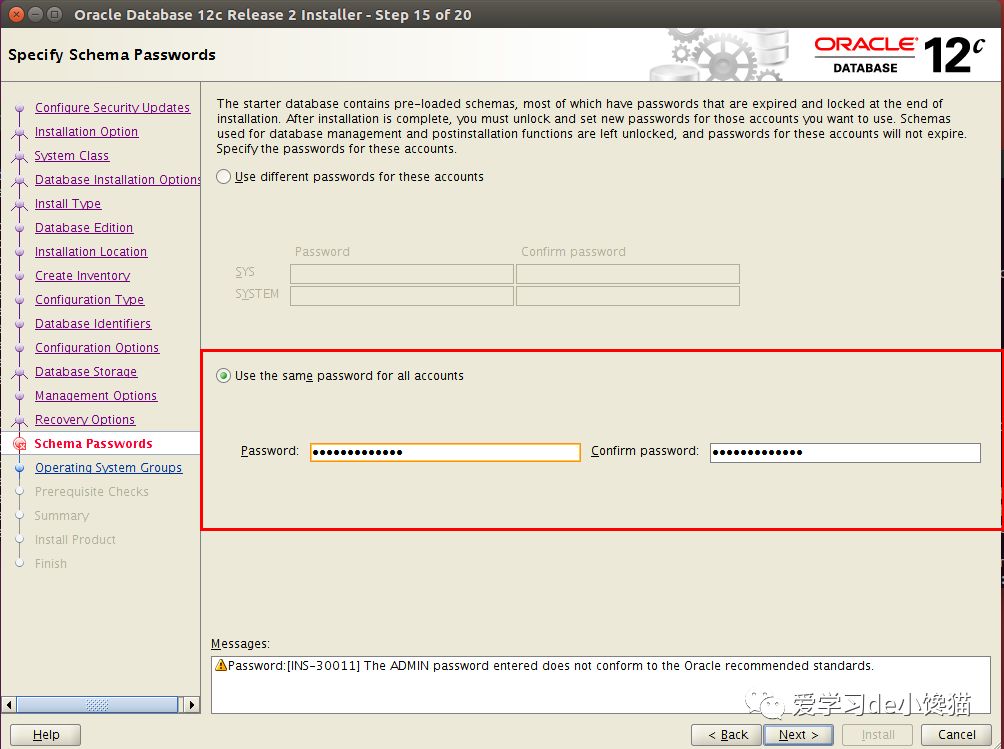This screenshot has width=1004, height=749.
Task: Go to Installation Location step
Action: [x=91, y=252]
